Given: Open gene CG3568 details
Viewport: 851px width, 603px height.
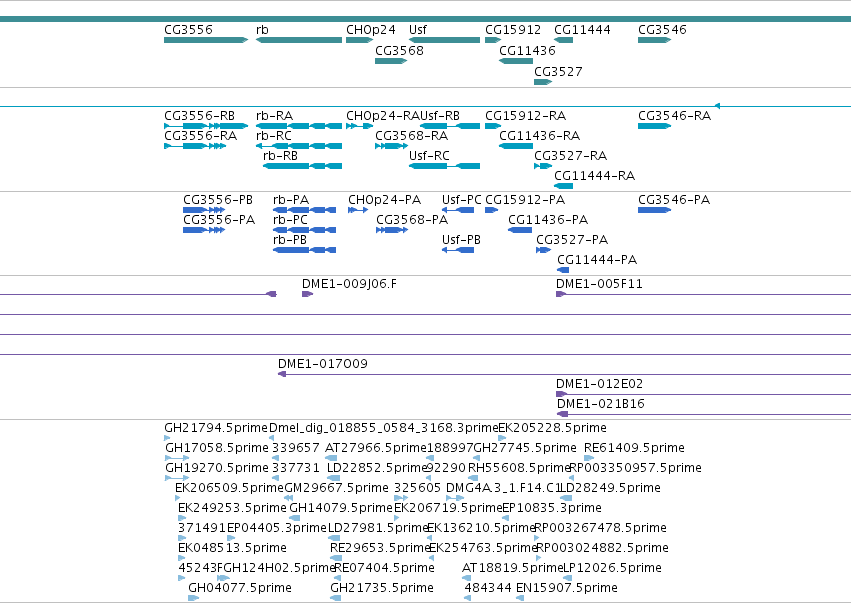Looking at the screenshot, I should pyautogui.click(x=391, y=61).
